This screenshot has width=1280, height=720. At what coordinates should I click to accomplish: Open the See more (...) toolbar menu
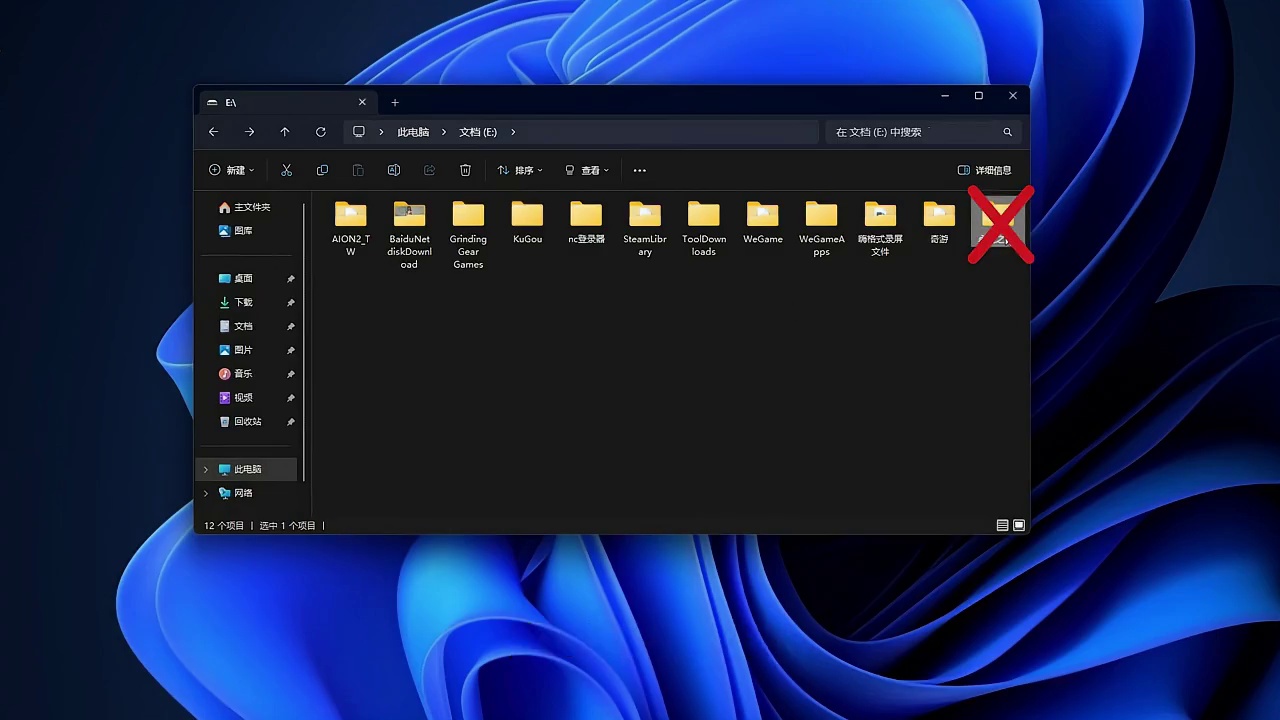click(x=640, y=170)
